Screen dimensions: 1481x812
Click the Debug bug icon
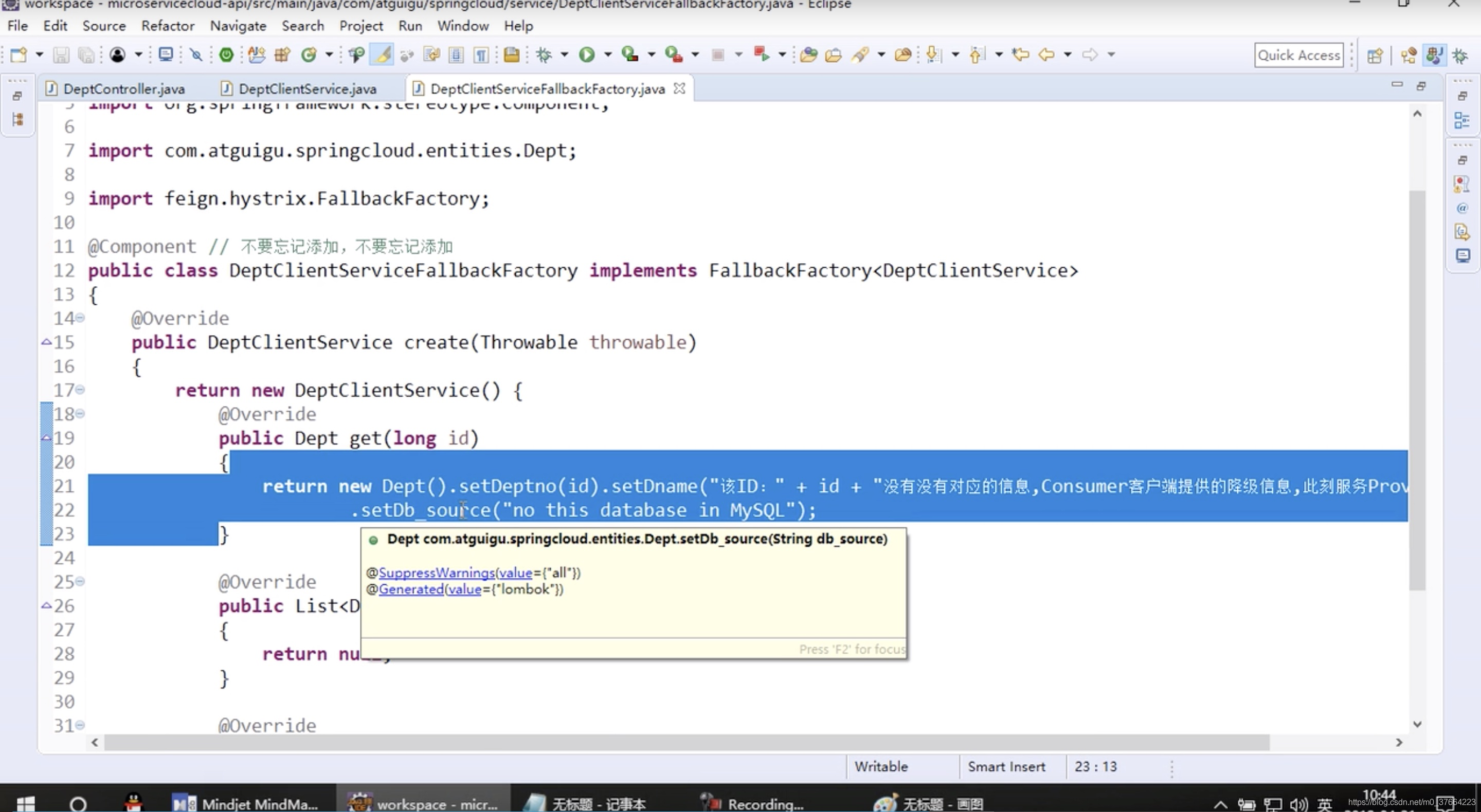[544, 55]
